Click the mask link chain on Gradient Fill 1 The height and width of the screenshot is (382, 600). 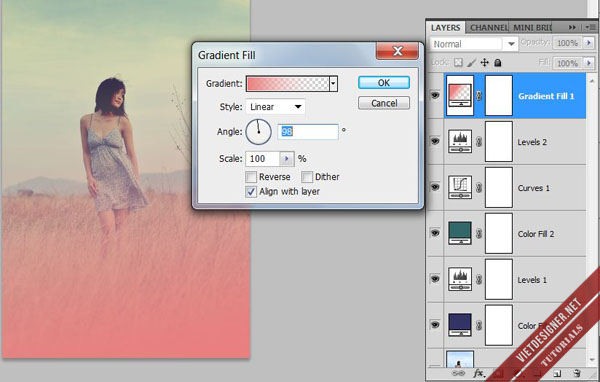click(x=479, y=96)
